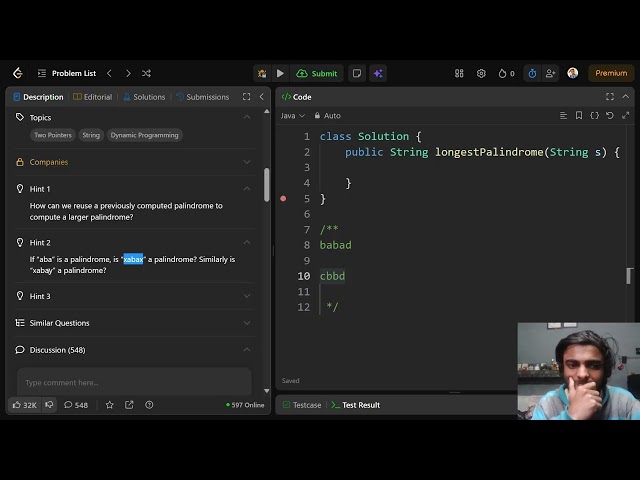Collapse the Discussion (548) section
Image resolution: width=640 pixels, height=480 pixels.
pyautogui.click(x=247, y=350)
